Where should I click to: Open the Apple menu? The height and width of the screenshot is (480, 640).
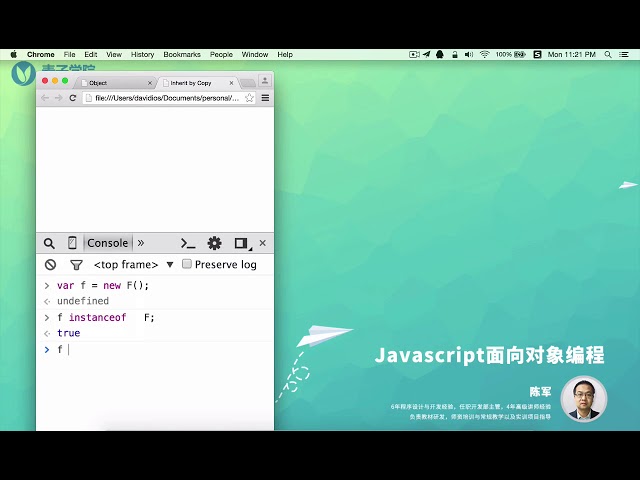point(14,54)
